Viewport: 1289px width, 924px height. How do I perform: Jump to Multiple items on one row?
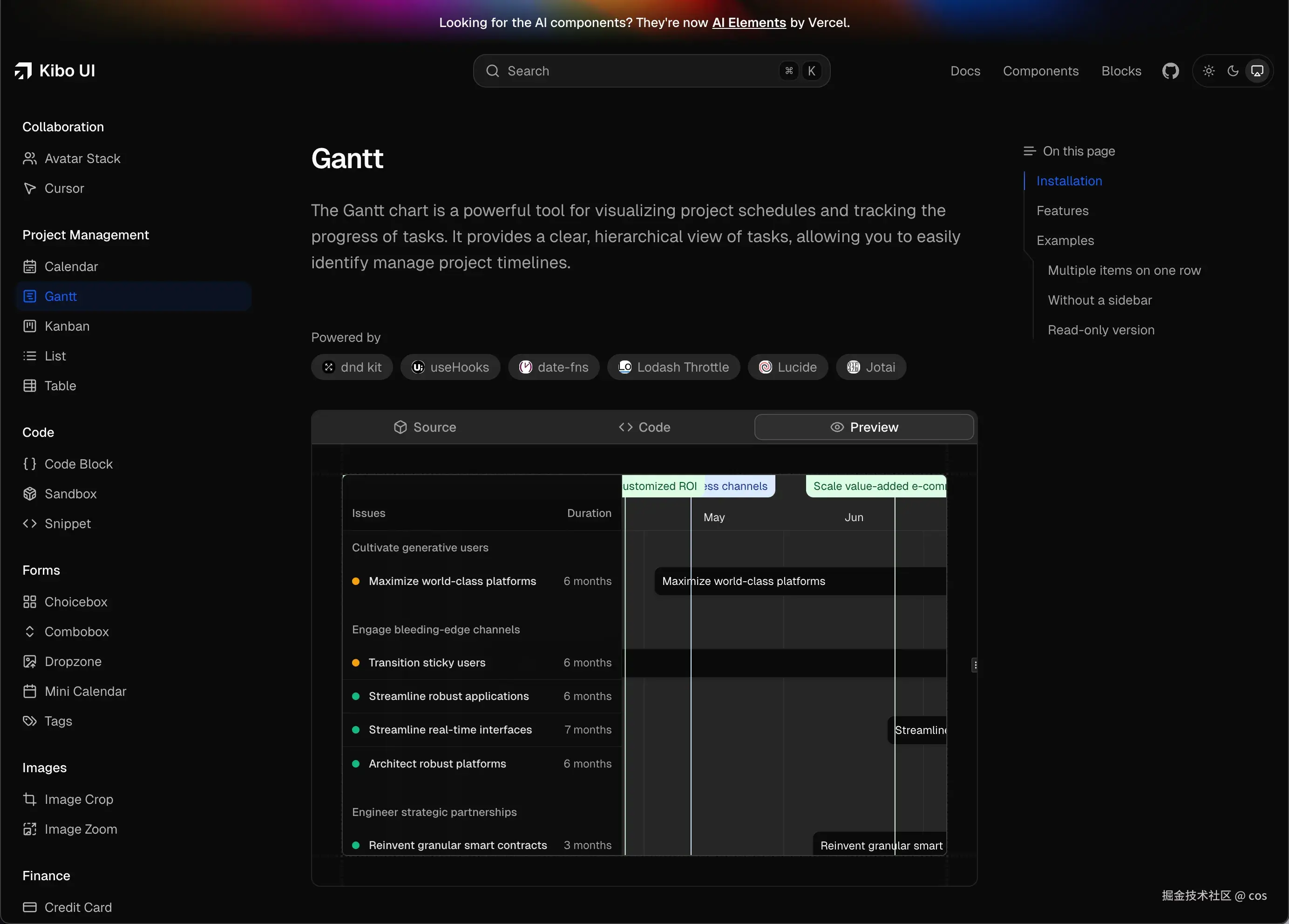(x=1124, y=271)
